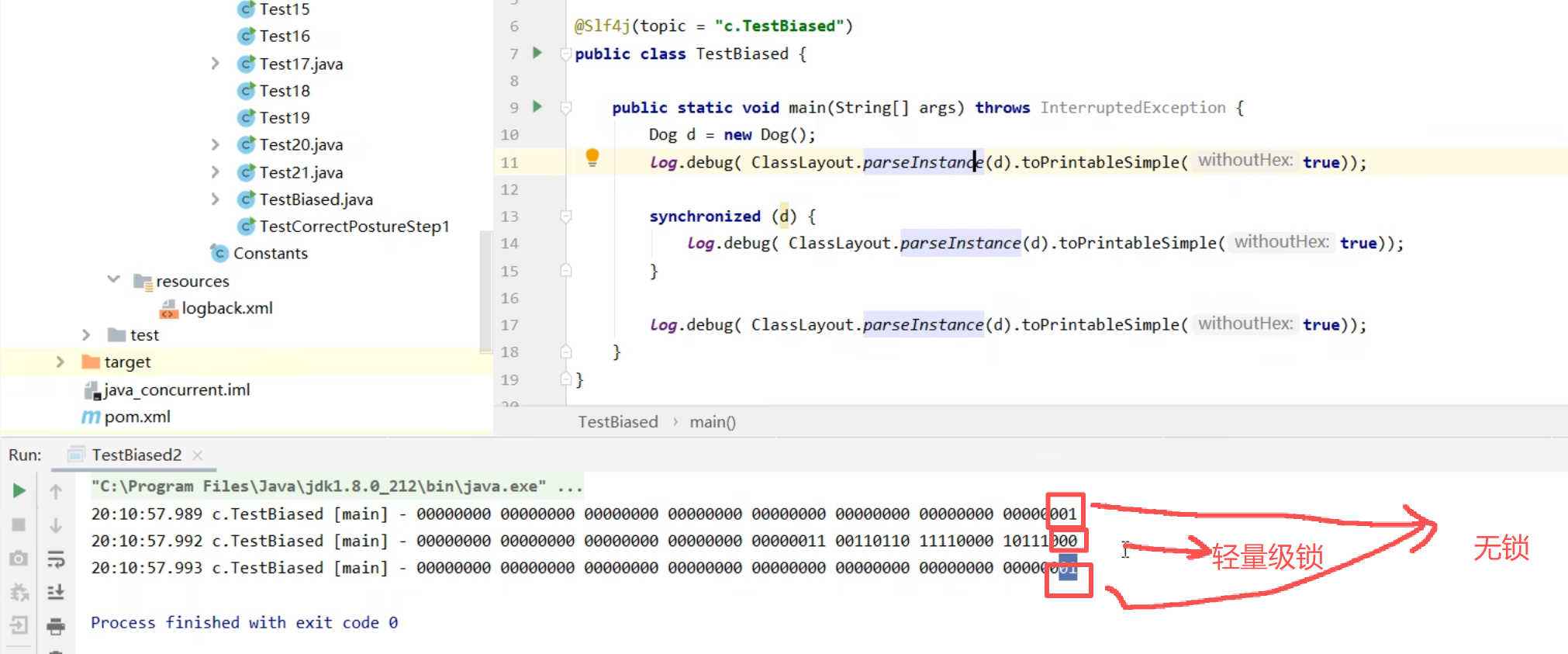Expand the TestBiased.java tree node
This screenshot has width=1568, height=654.
pos(216,199)
